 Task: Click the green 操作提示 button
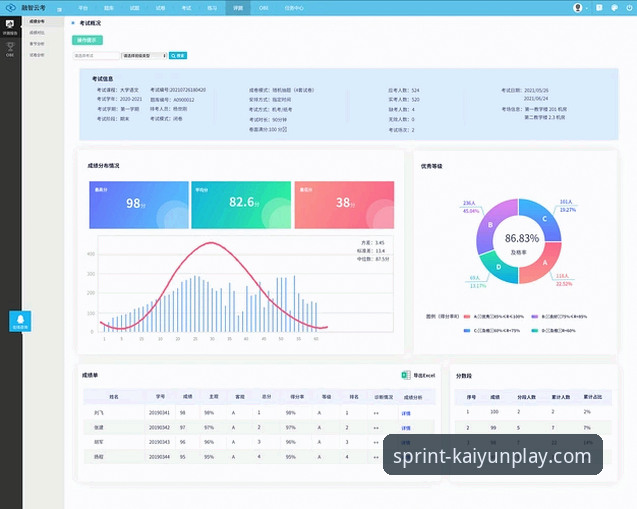[x=88, y=40]
